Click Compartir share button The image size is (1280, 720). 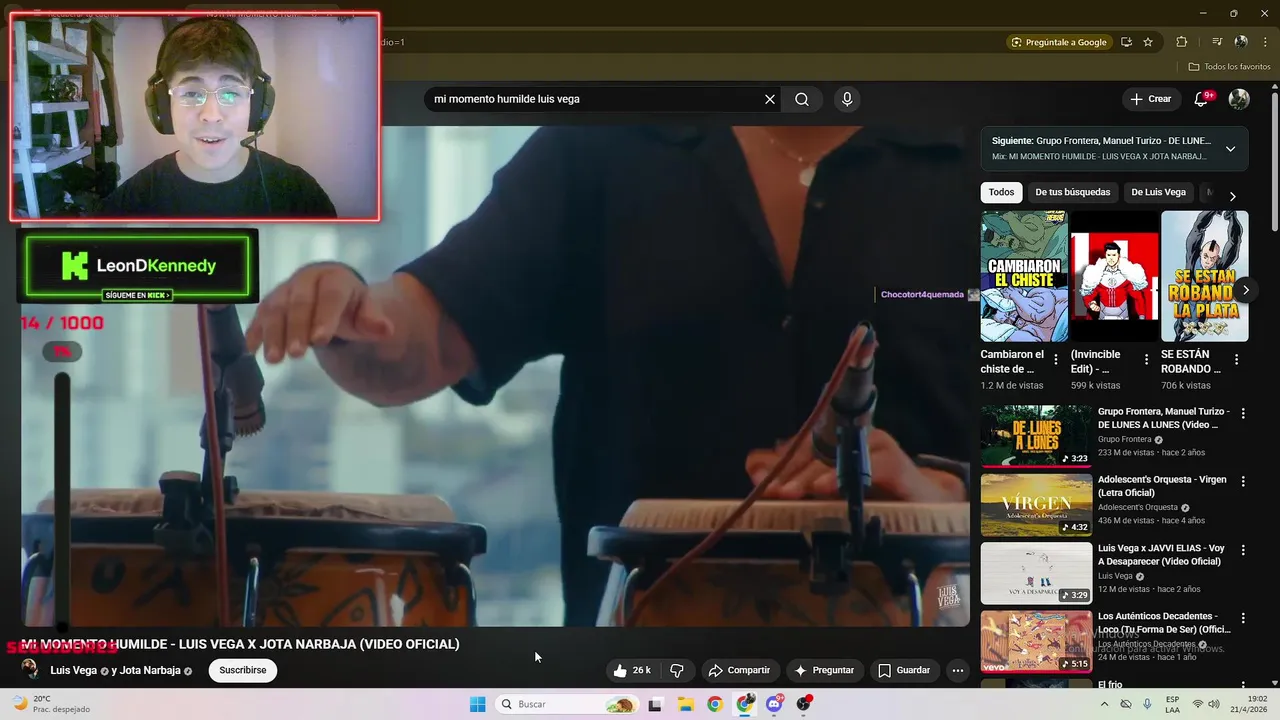pyautogui.click(x=738, y=670)
